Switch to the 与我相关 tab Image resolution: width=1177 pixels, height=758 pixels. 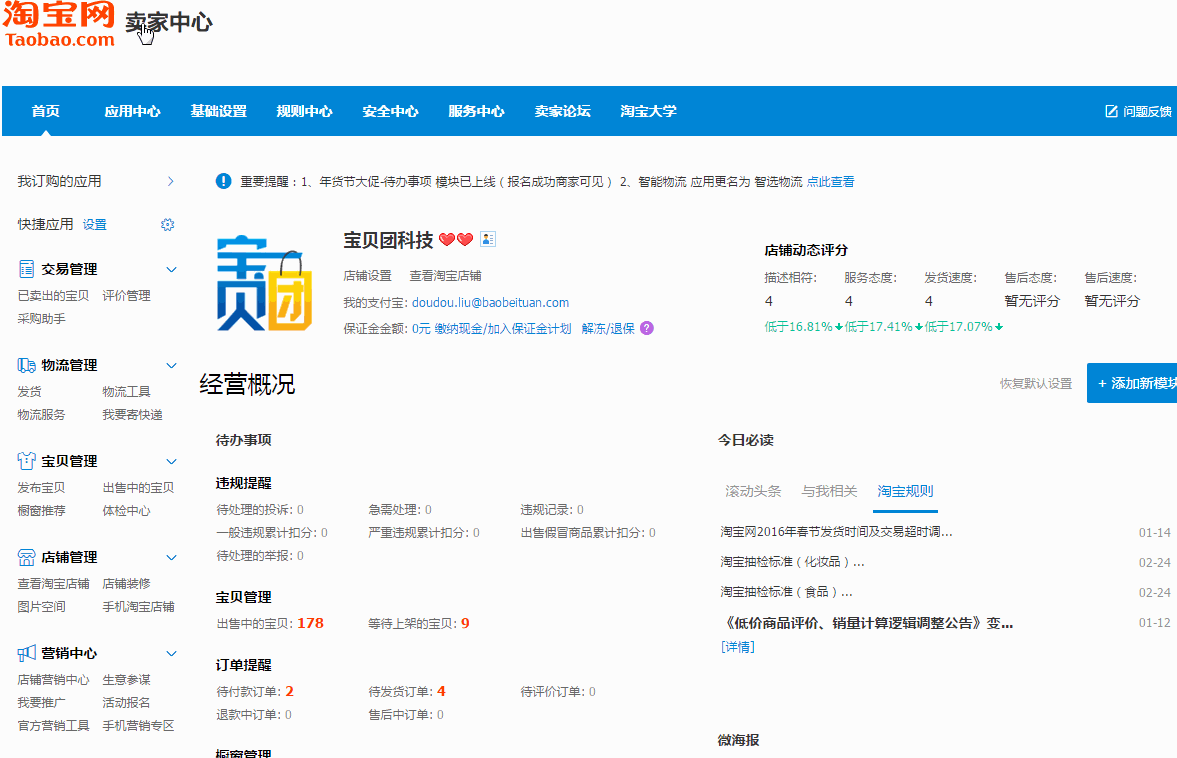pyautogui.click(x=829, y=491)
